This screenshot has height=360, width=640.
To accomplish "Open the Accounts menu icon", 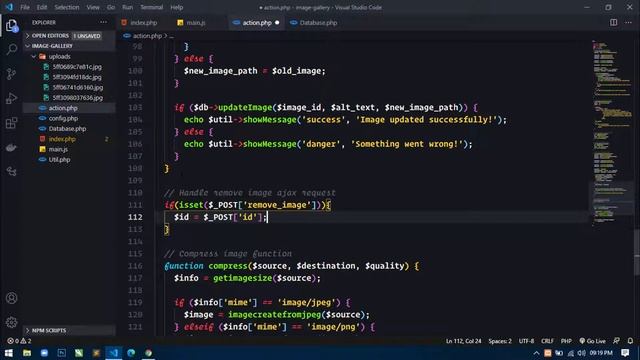I will coord(11,298).
